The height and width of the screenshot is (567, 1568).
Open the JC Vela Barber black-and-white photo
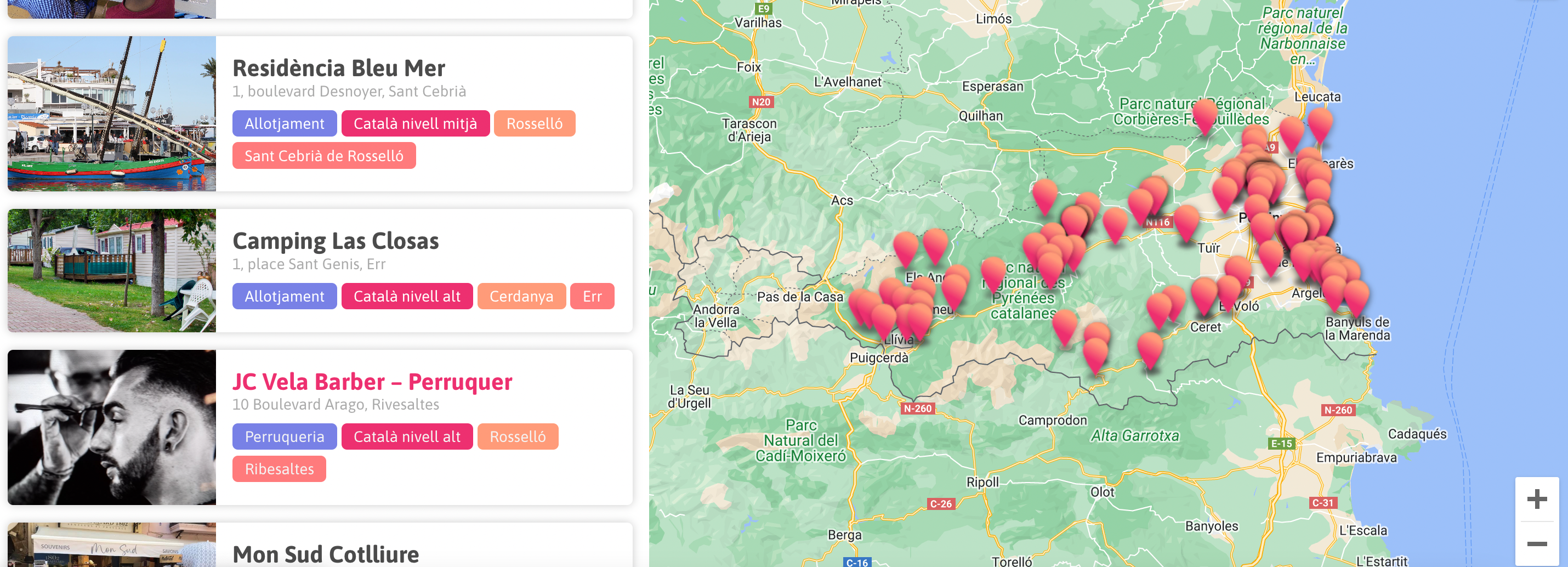(111, 427)
